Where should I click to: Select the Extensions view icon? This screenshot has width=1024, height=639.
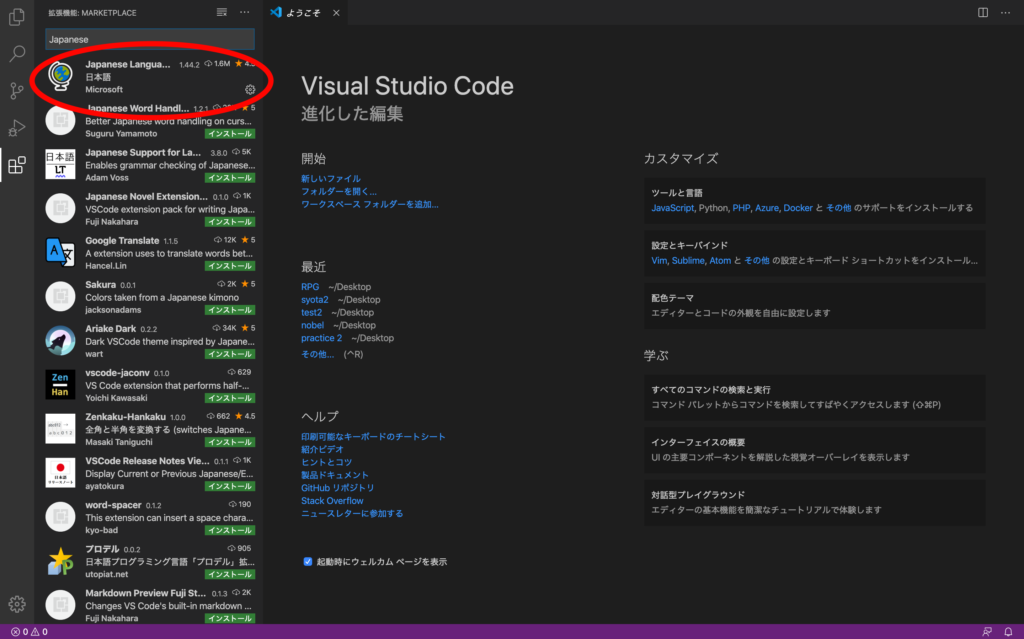click(x=17, y=165)
